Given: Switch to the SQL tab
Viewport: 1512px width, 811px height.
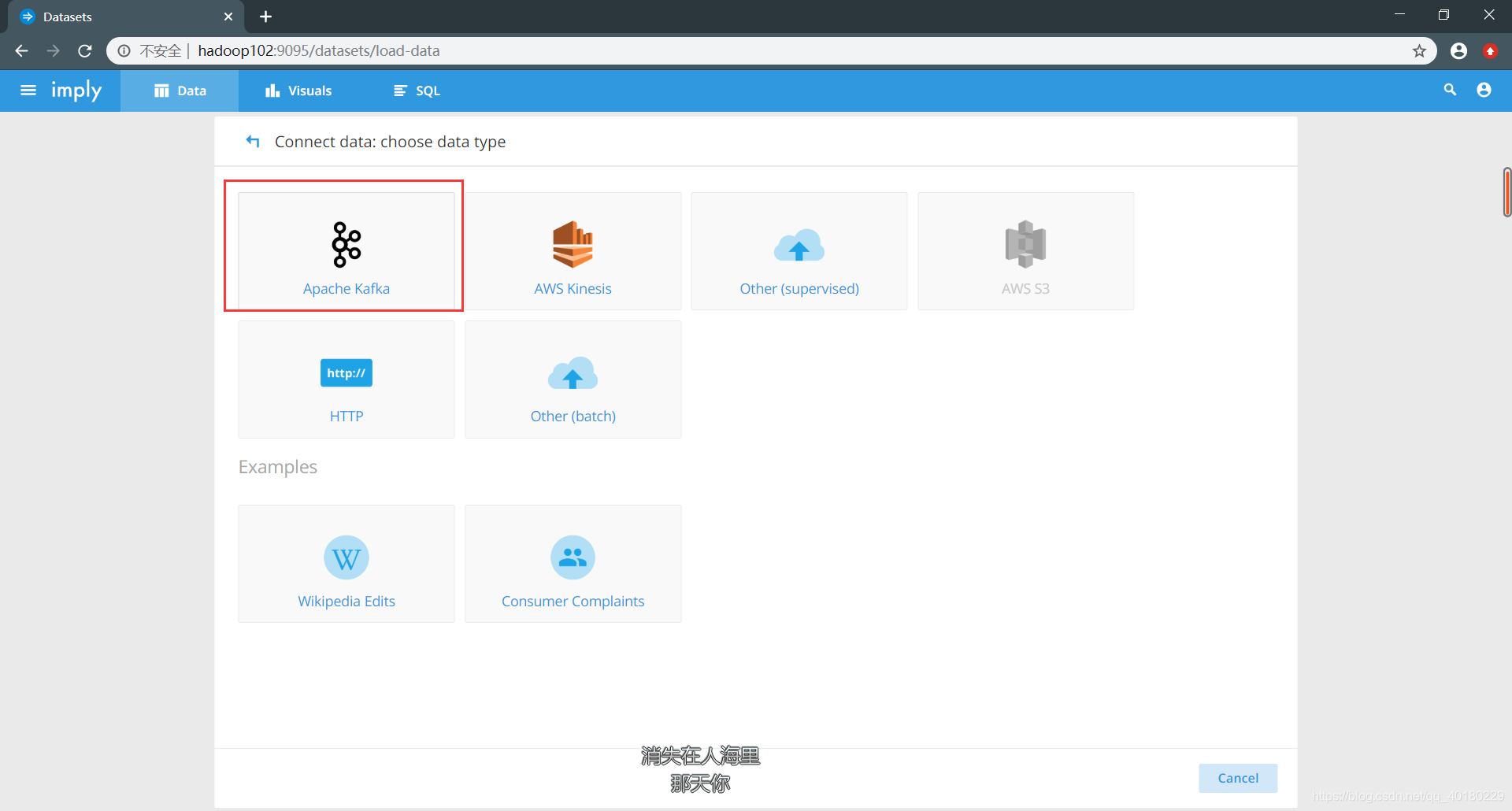Looking at the screenshot, I should coord(417,91).
